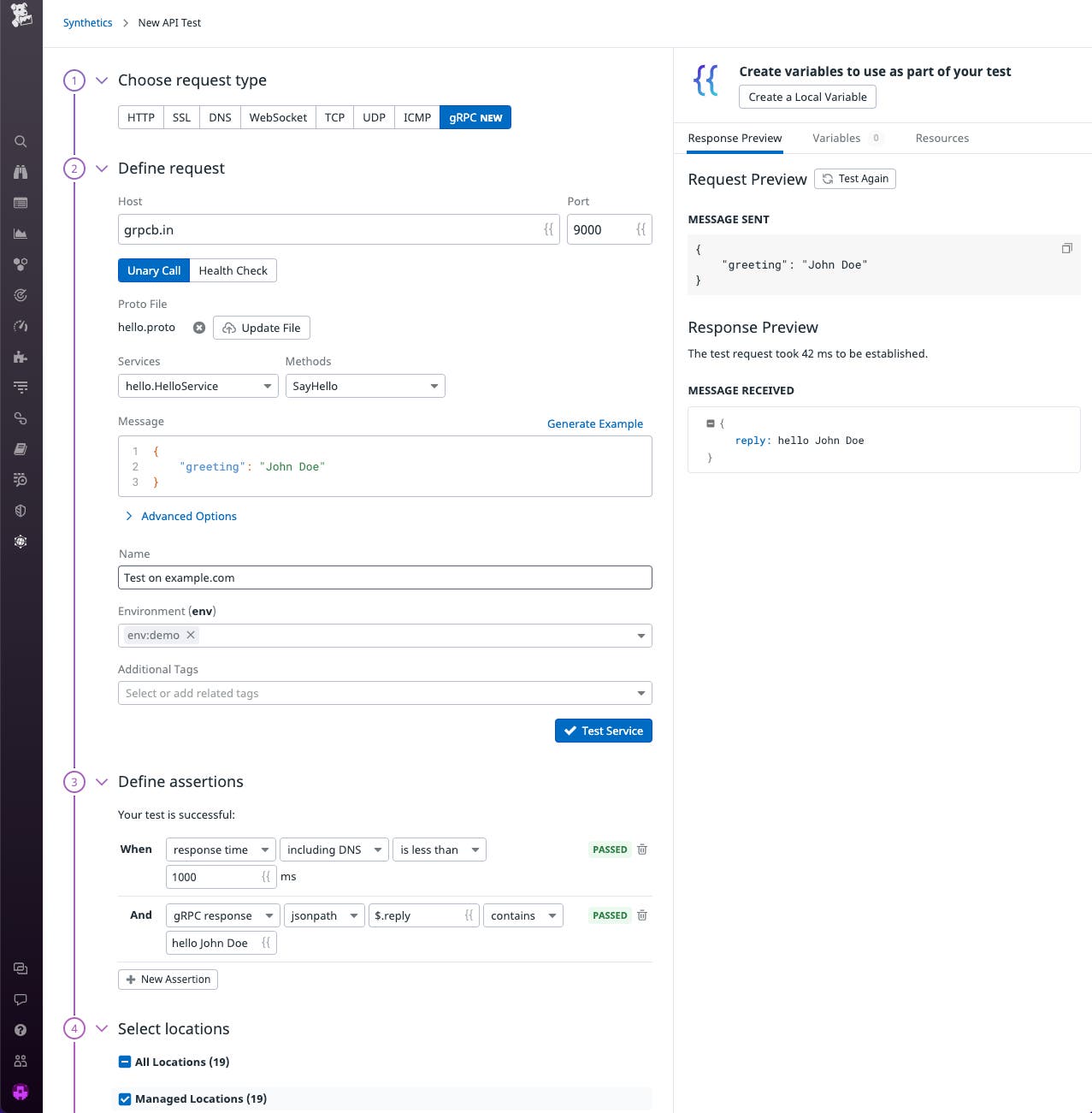Open search from the left sidebar
The width and height of the screenshot is (1092, 1113).
point(21,142)
